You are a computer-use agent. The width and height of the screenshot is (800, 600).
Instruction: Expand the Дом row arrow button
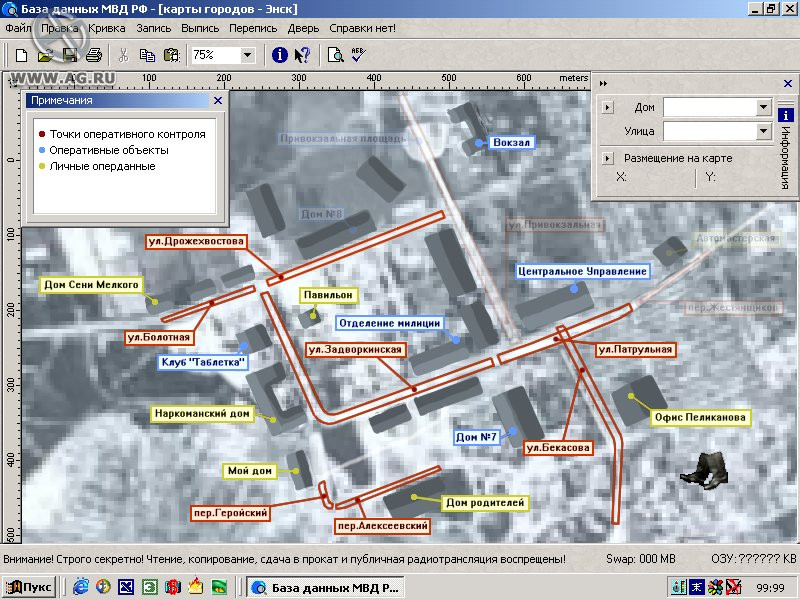coord(607,107)
